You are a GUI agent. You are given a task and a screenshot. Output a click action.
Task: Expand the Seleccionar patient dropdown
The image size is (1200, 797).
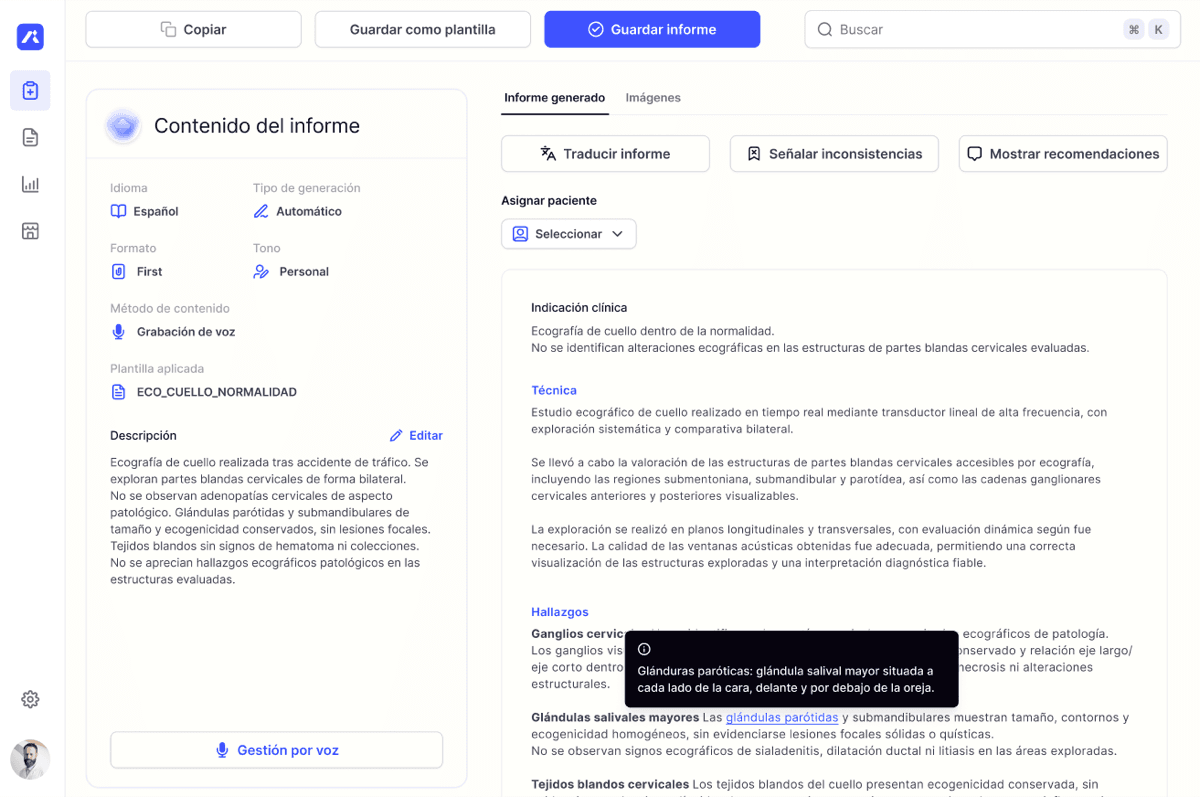pyautogui.click(x=568, y=234)
